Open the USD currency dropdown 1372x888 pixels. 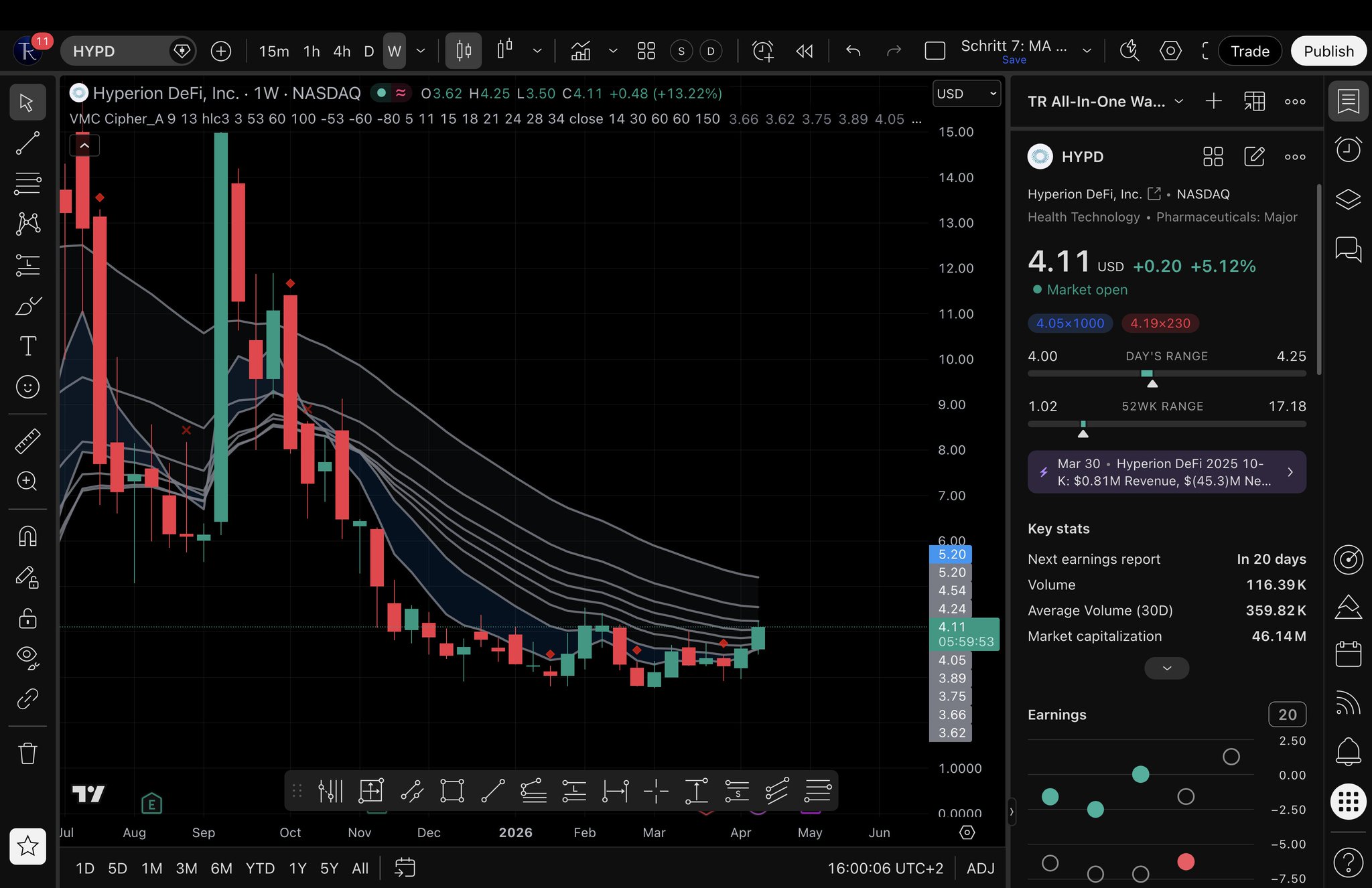point(966,94)
